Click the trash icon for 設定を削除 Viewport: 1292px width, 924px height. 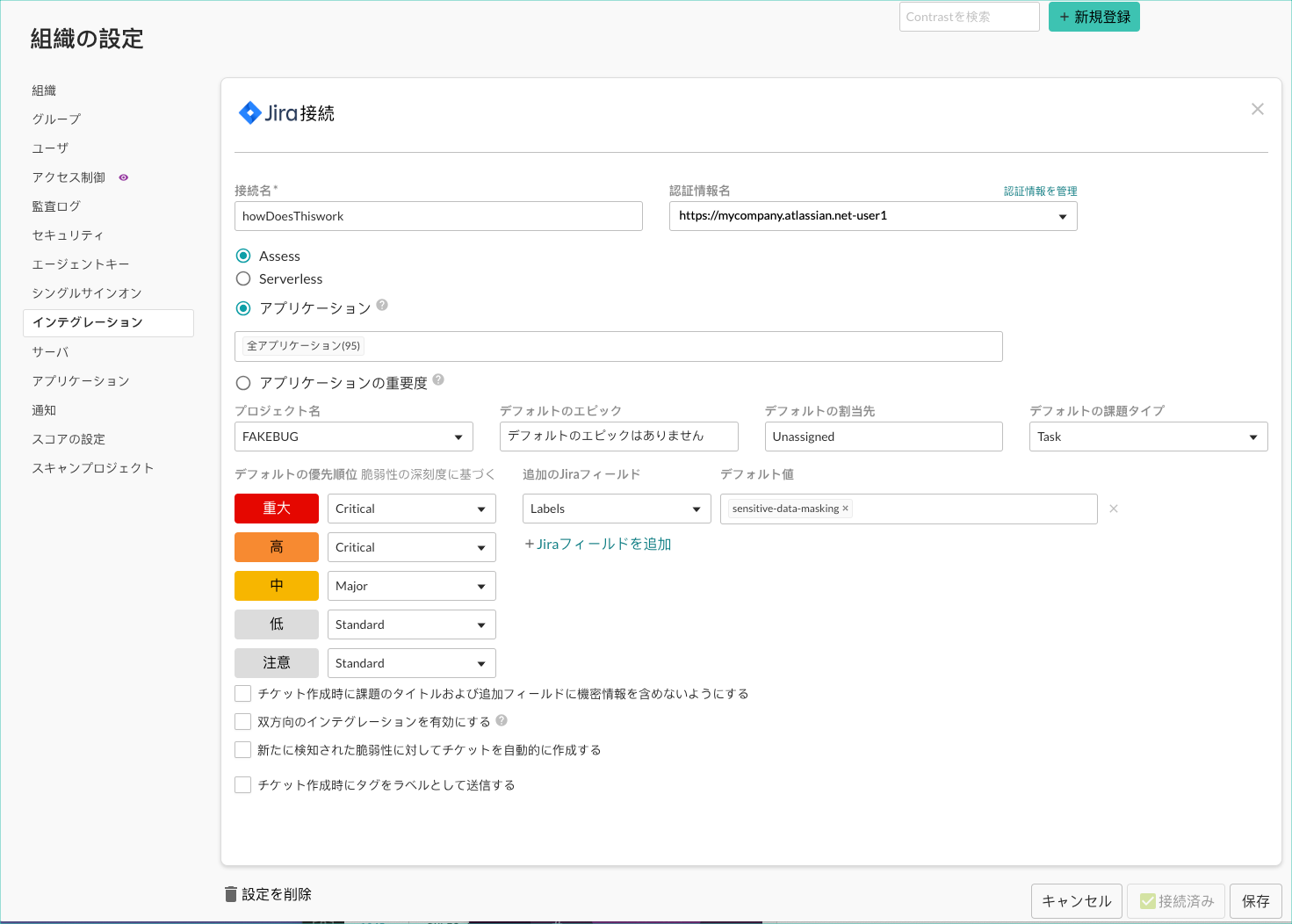pos(231,894)
